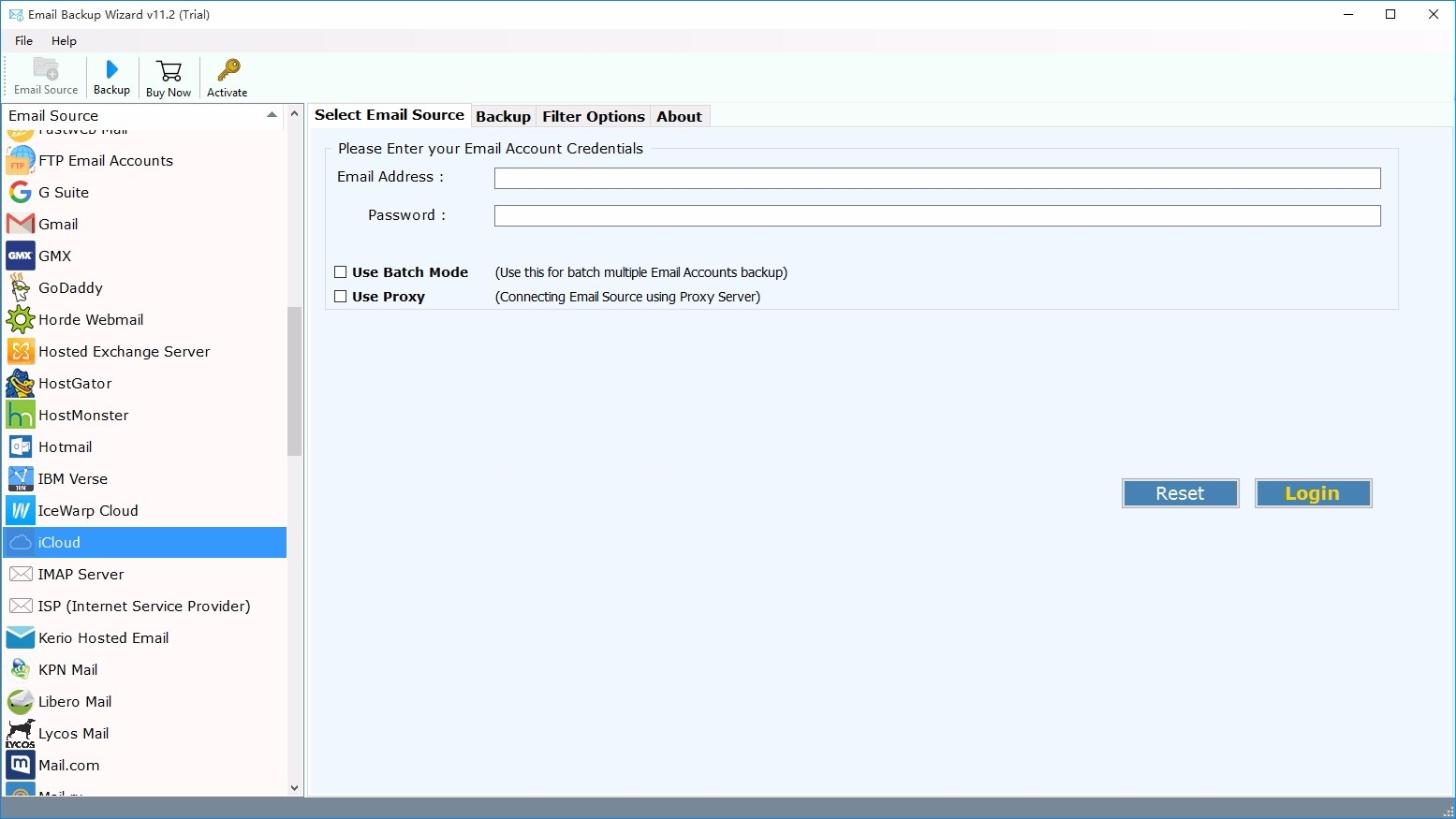Viewport: 1456px width, 819px height.
Task: Select the HostMonster icon
Action: point(21,415)
